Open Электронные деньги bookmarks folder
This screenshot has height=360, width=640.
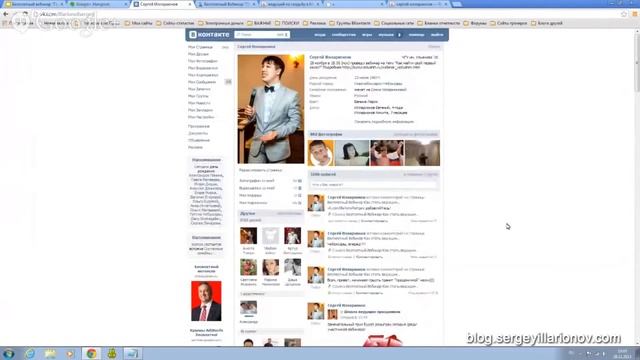pyautogui.click(x=221, y=23)
